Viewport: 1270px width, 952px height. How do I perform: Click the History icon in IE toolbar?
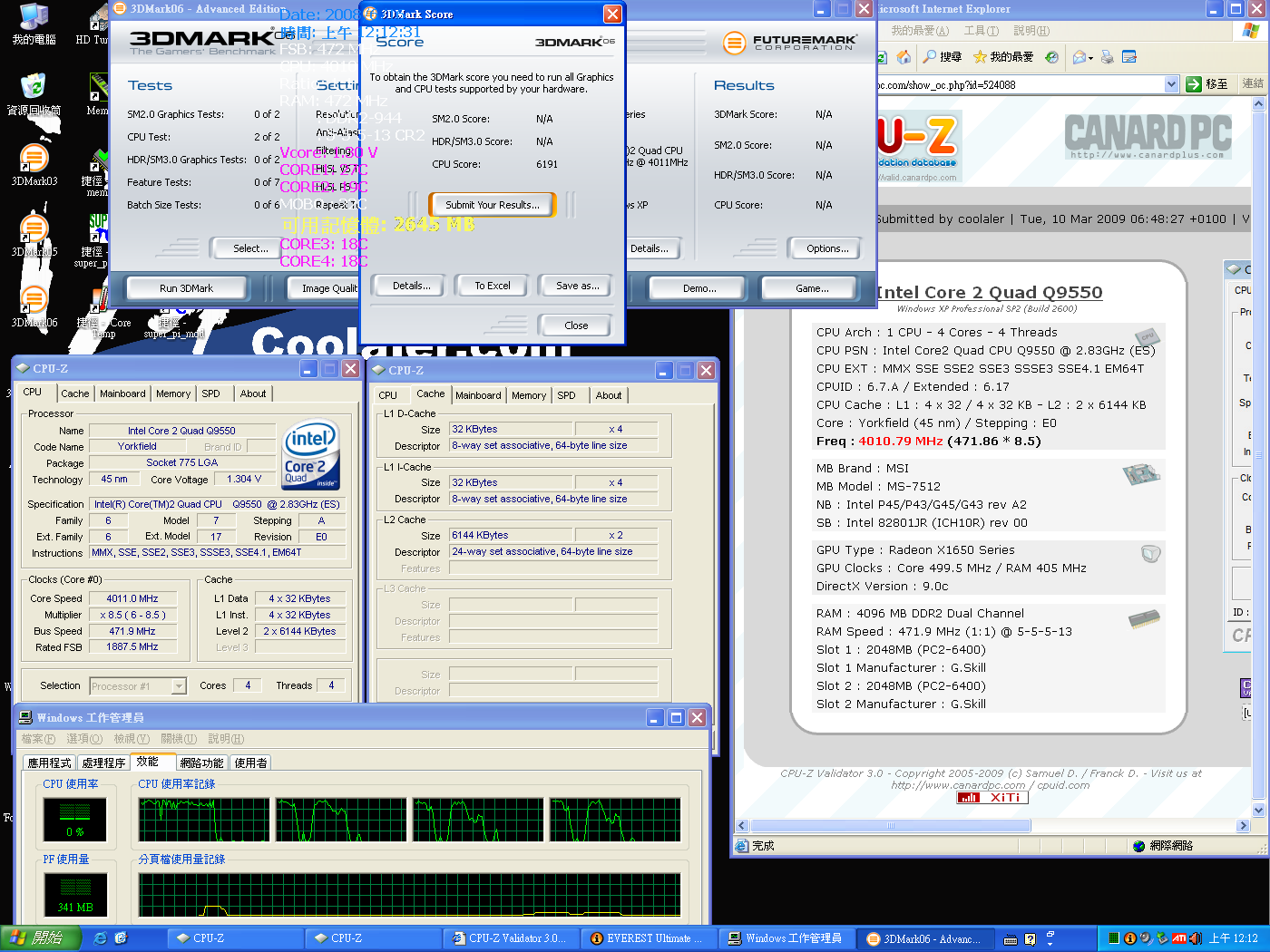[x=1051, y=57]
